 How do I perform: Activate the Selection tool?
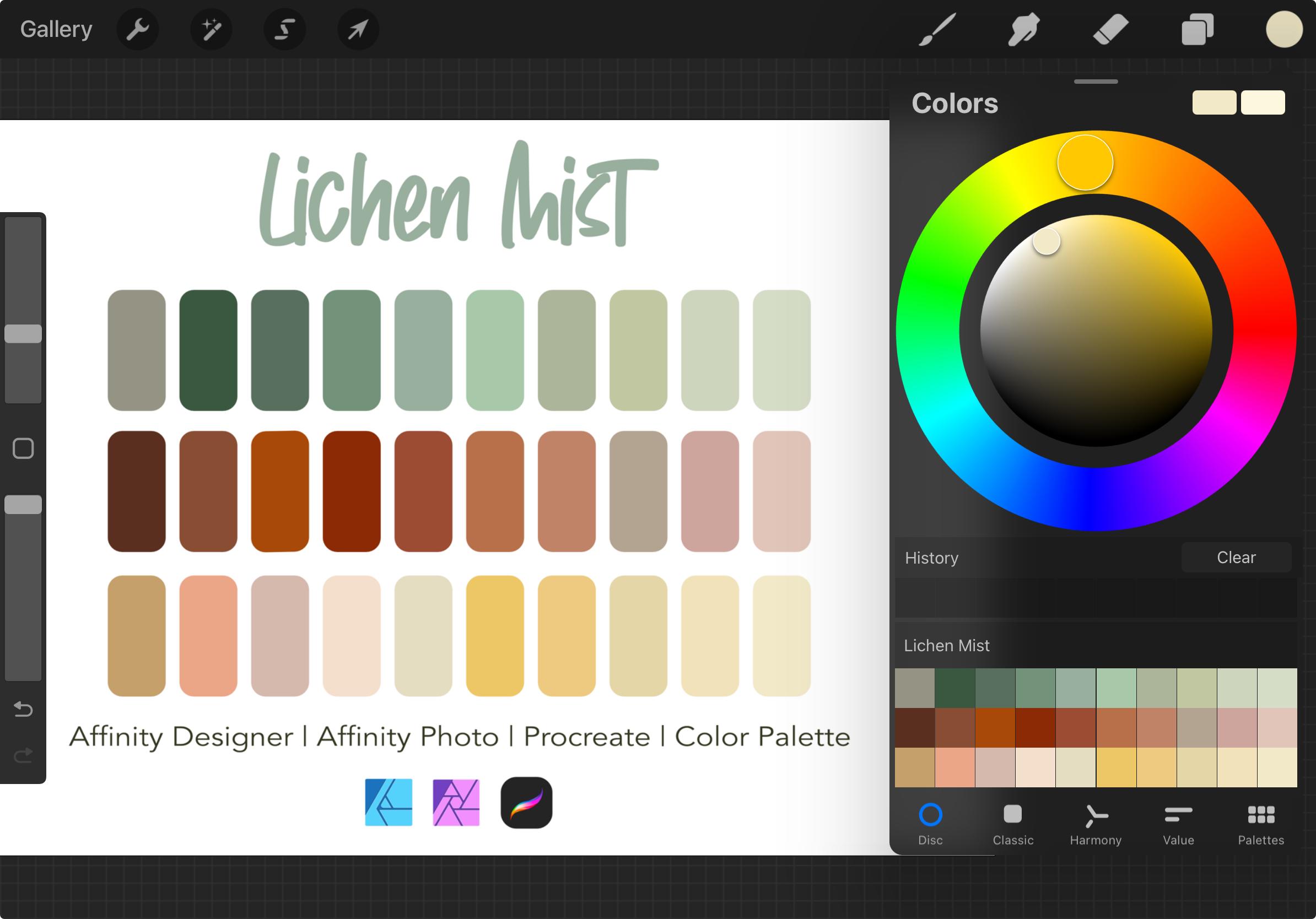[x=284, y=29]
